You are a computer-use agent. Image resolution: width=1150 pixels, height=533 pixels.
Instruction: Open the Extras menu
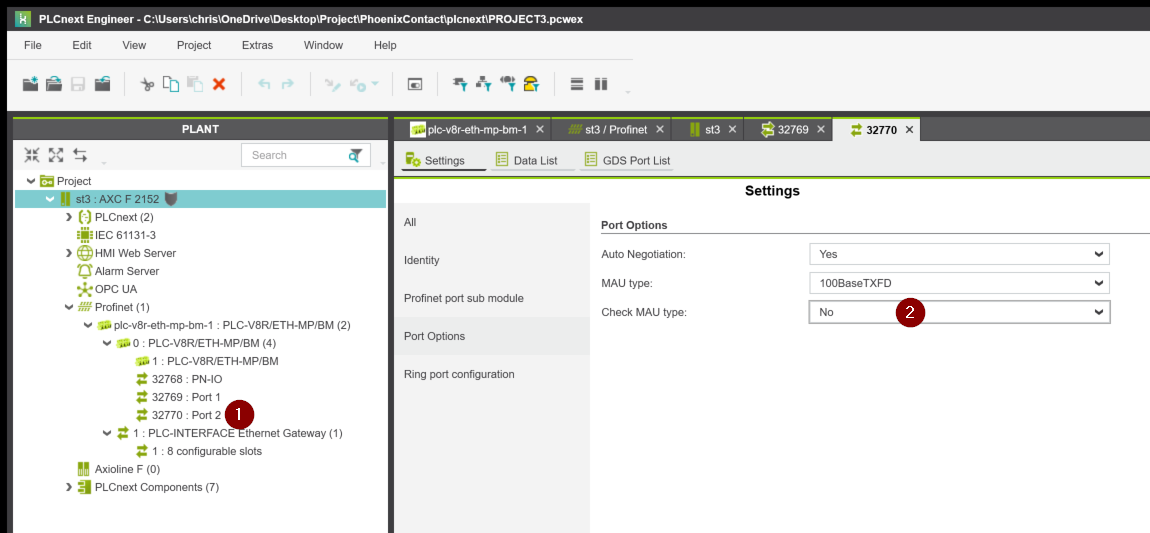tap(257, 45)
